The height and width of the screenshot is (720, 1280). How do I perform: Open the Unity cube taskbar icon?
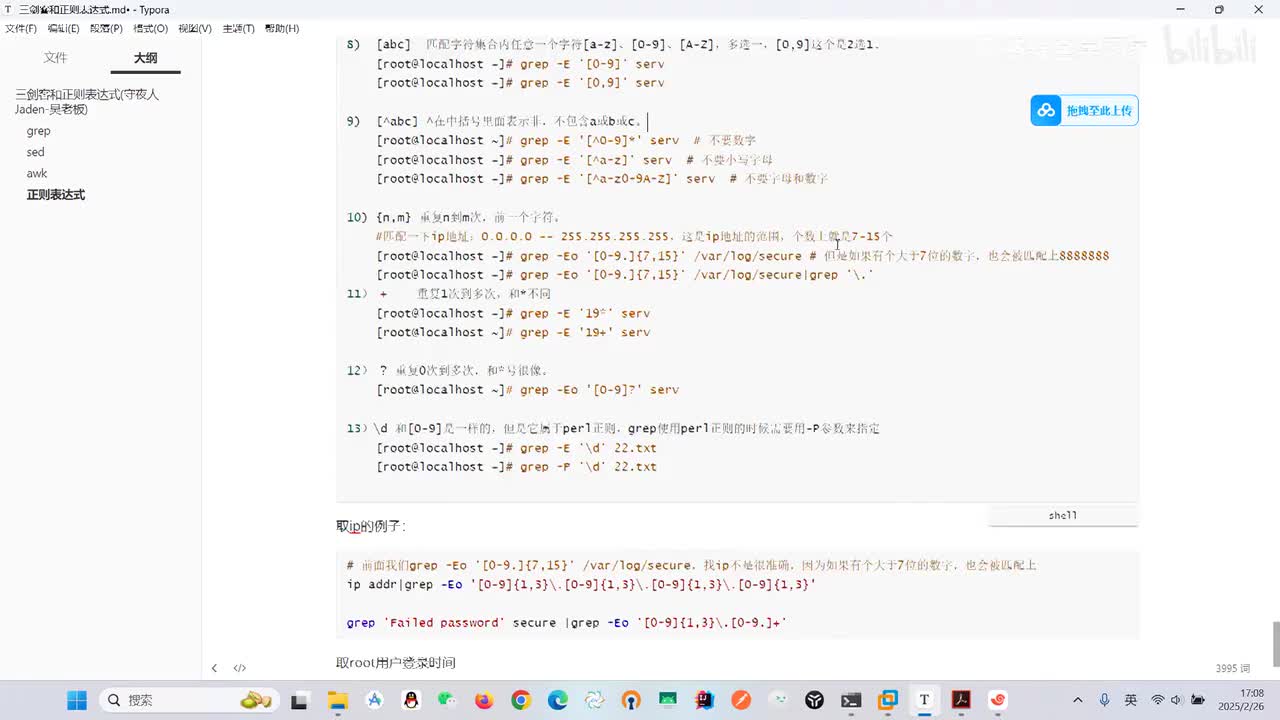click(x=815, y=700)
